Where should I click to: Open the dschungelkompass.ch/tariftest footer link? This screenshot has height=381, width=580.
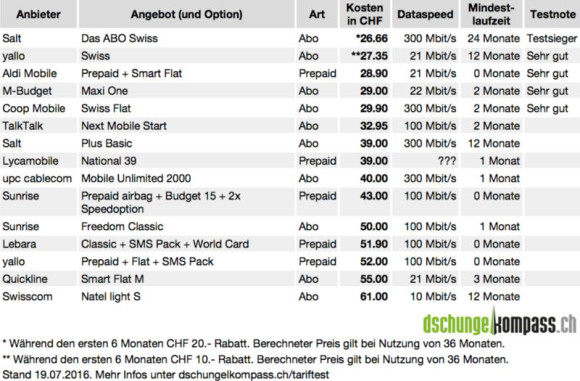click(254, 374)
